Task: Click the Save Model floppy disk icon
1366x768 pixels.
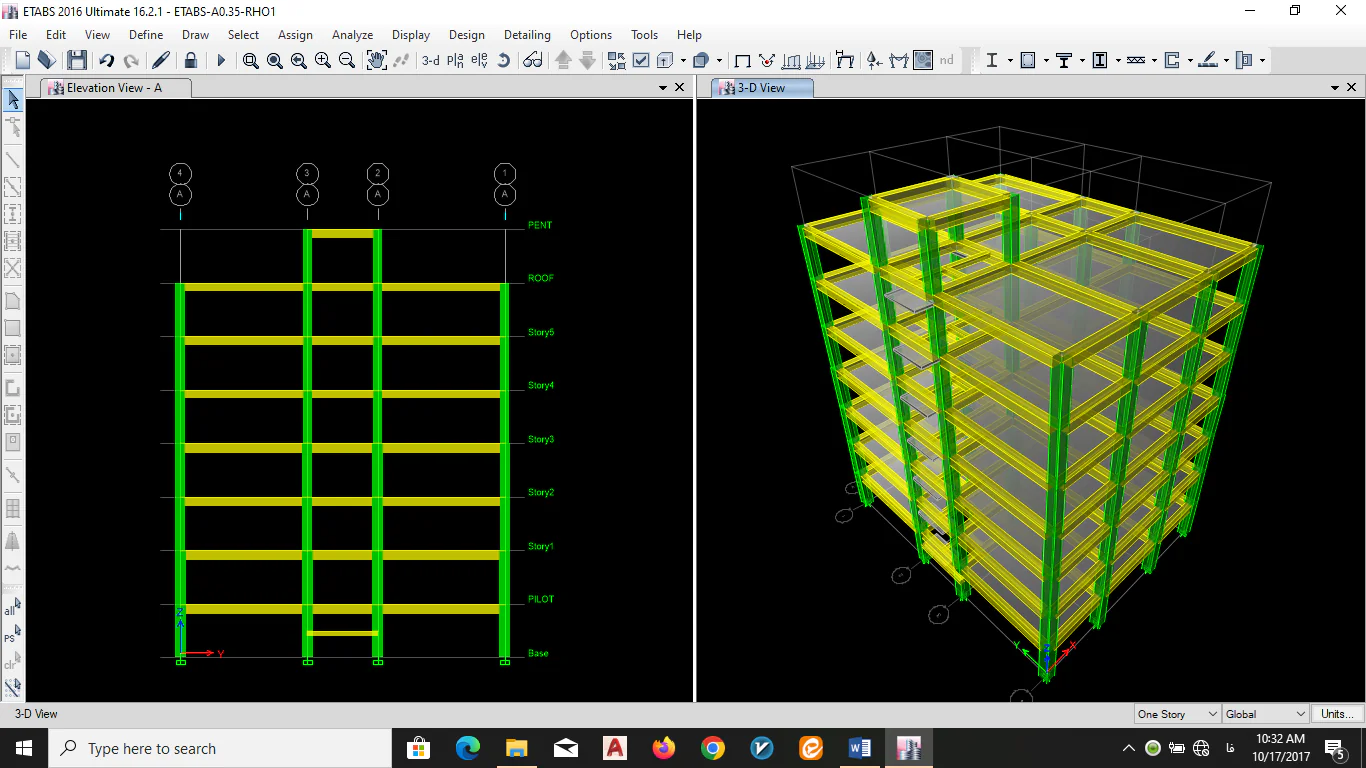Action: (x=77, y=60)
